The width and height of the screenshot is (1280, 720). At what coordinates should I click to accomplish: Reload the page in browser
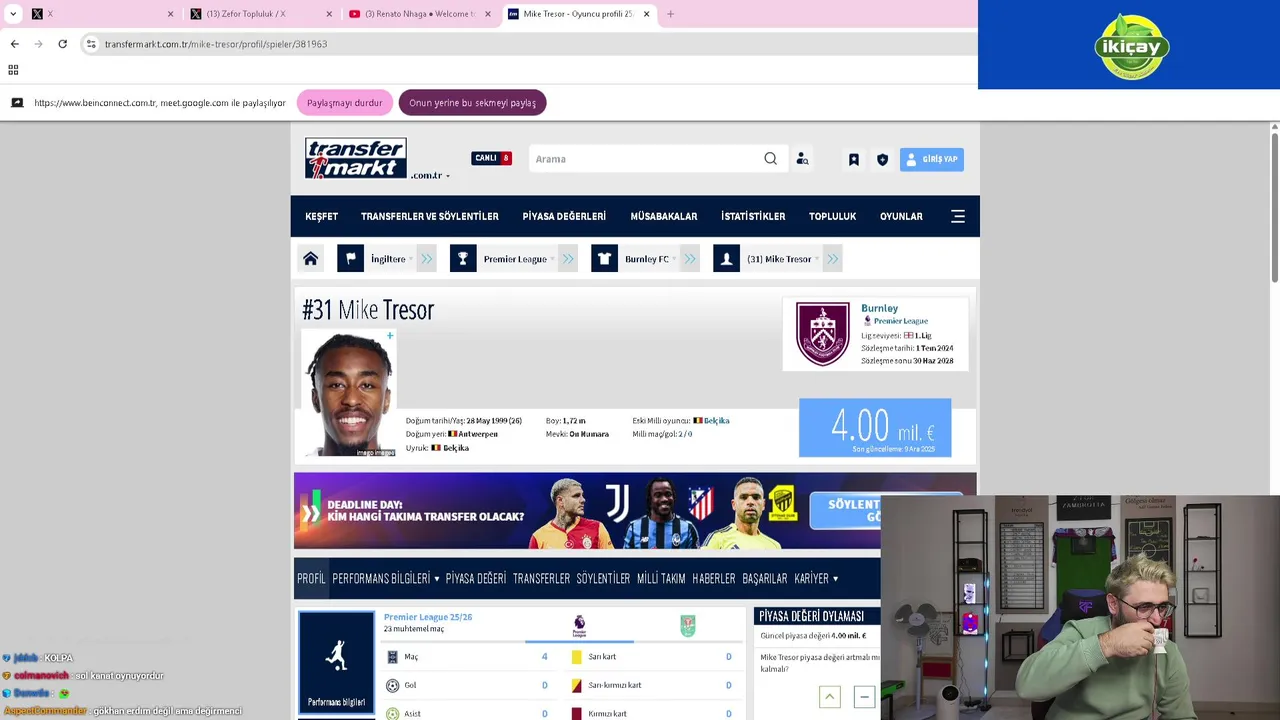point(62,44)
